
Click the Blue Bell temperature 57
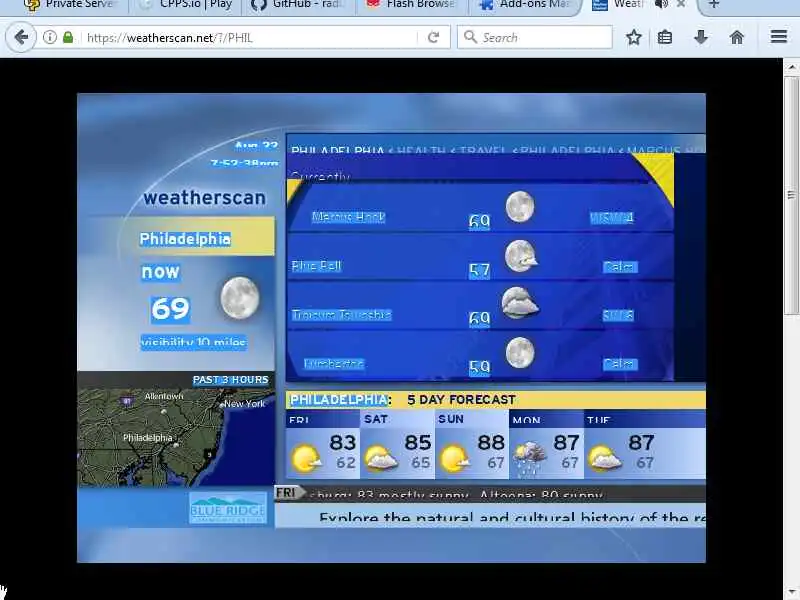(479, 270)
